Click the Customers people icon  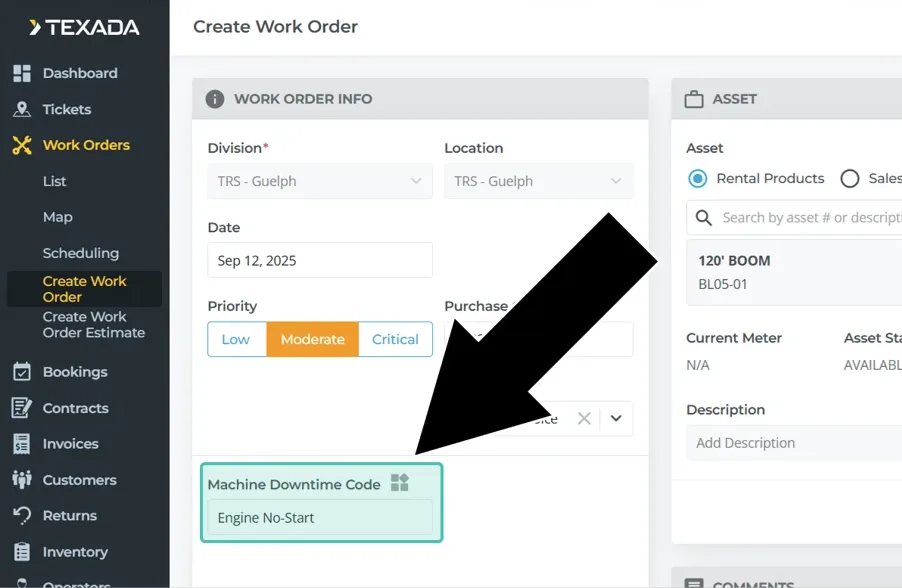point(22,480)
